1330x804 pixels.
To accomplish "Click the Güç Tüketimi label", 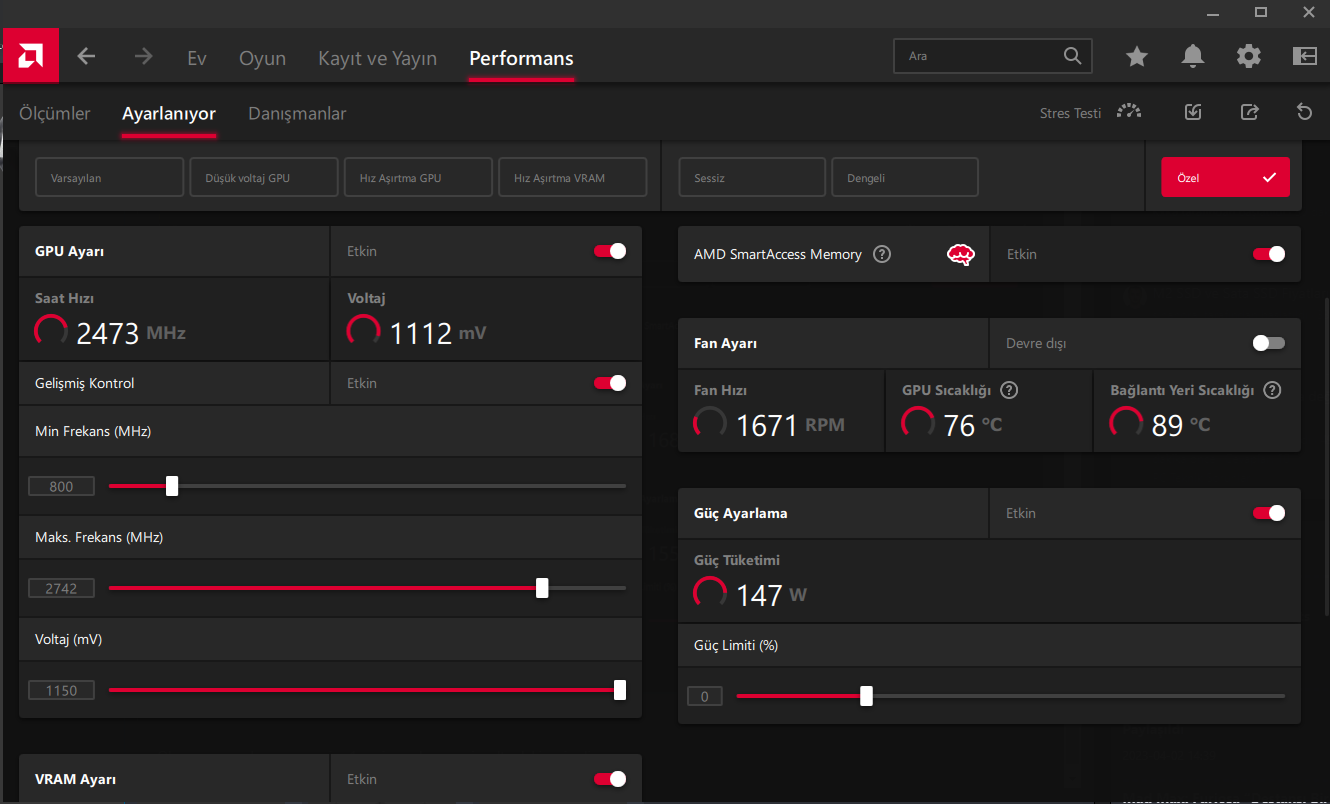I will (737, 560).
